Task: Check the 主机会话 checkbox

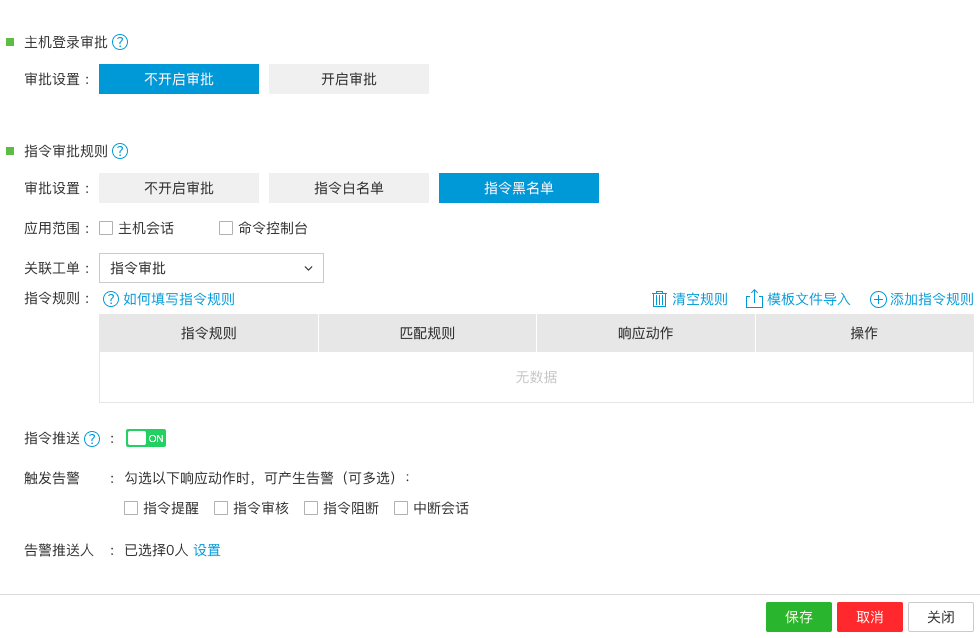Action: tap(106, 228)
